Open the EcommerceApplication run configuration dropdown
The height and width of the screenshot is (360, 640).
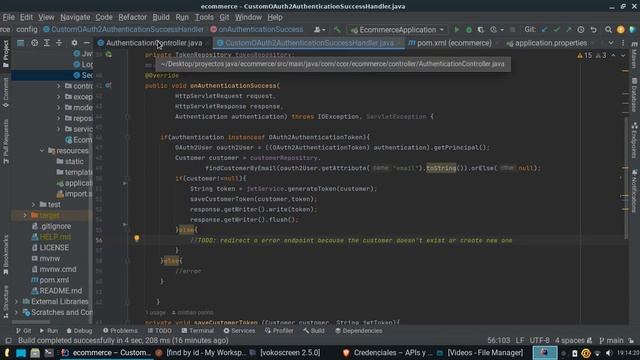pyautogui.click(x=397, y=30)
